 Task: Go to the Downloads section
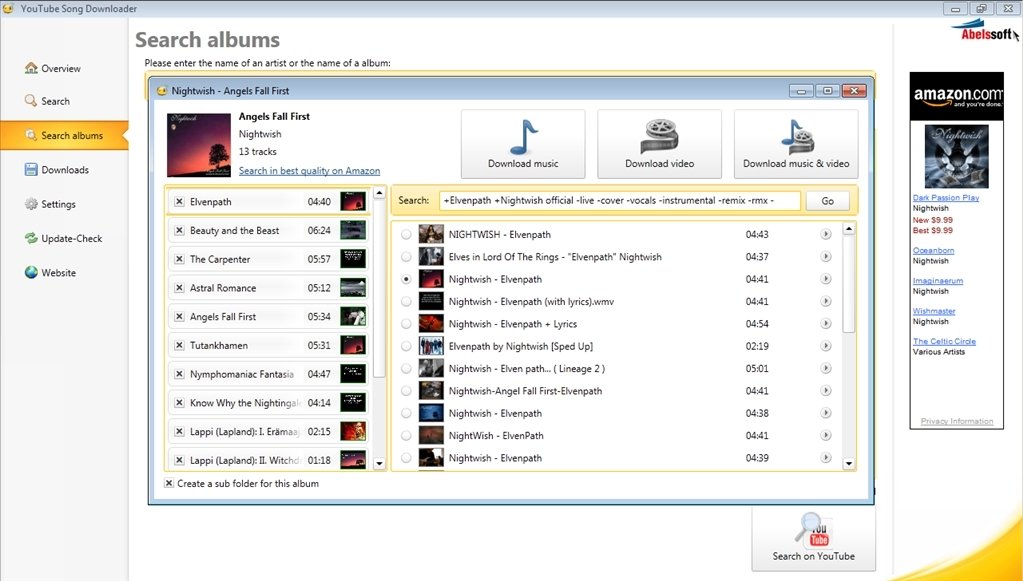tap(57, 170)
